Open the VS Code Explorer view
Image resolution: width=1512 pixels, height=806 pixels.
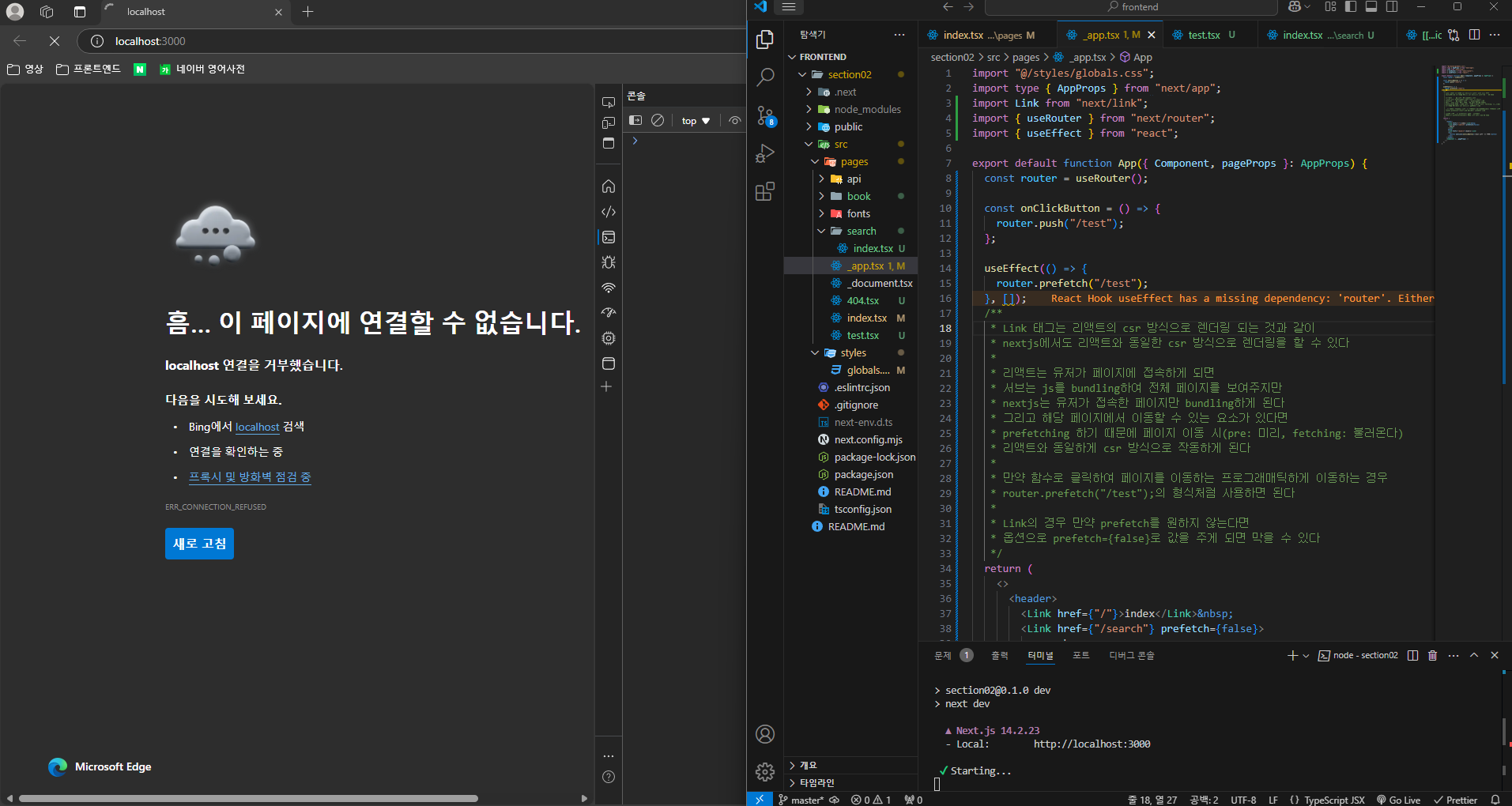764,40
